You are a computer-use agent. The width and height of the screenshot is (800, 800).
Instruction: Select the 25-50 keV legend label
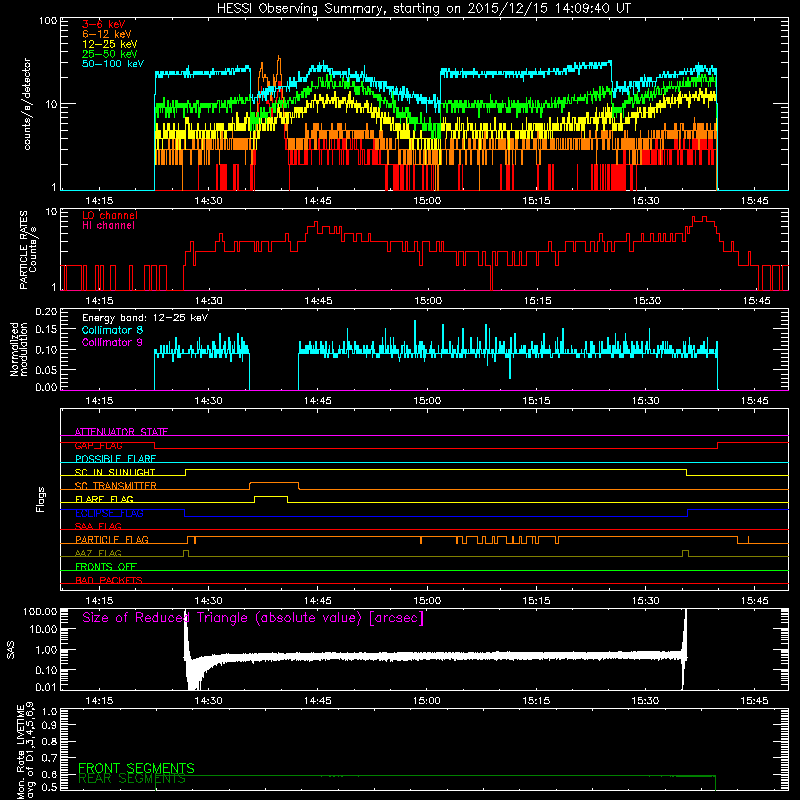109,54
